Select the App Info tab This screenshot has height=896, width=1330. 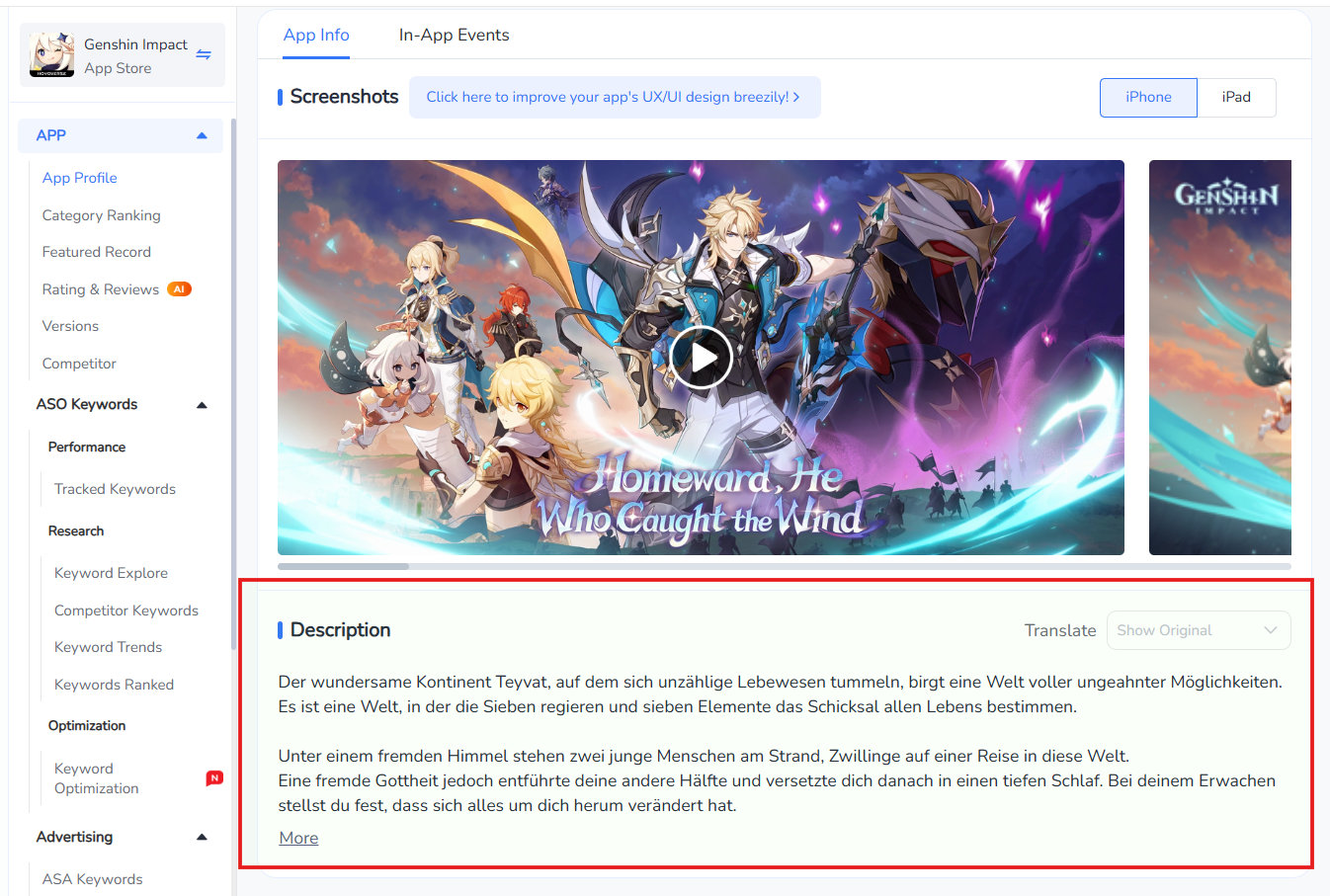(316, 35)
